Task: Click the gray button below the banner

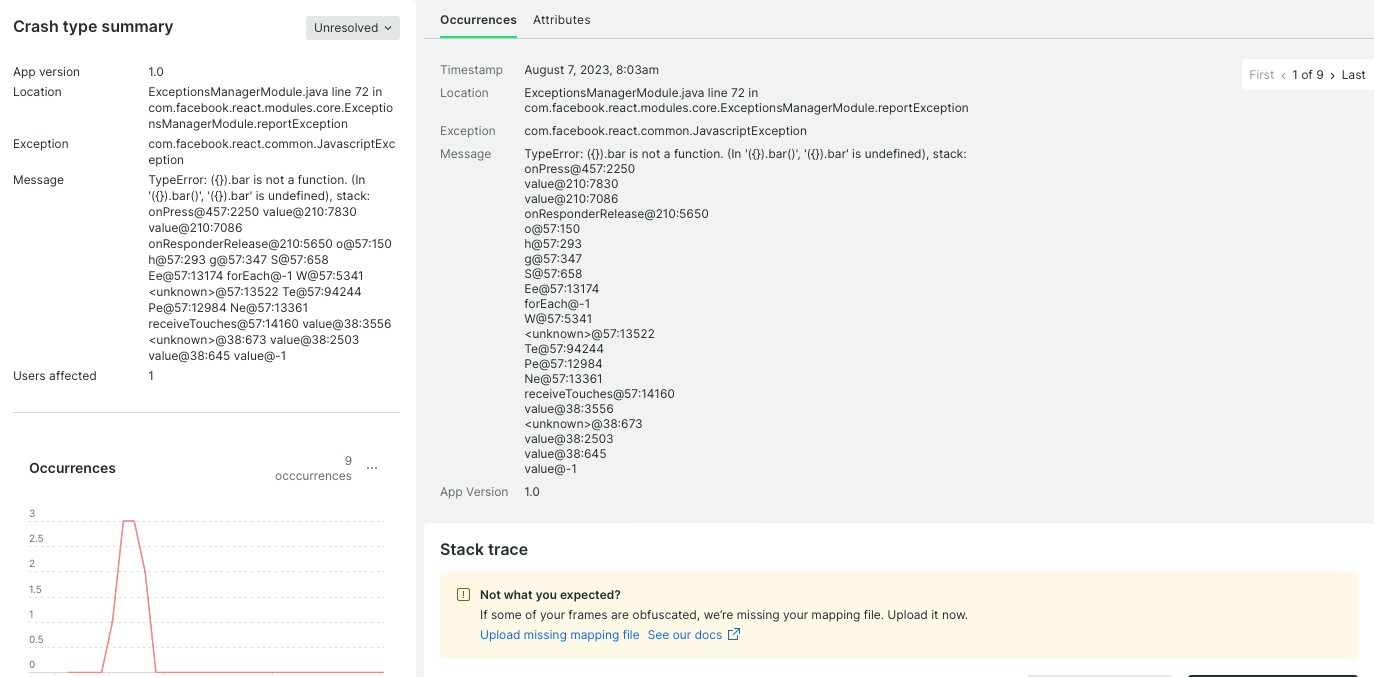Action: tap(1098, 674)
